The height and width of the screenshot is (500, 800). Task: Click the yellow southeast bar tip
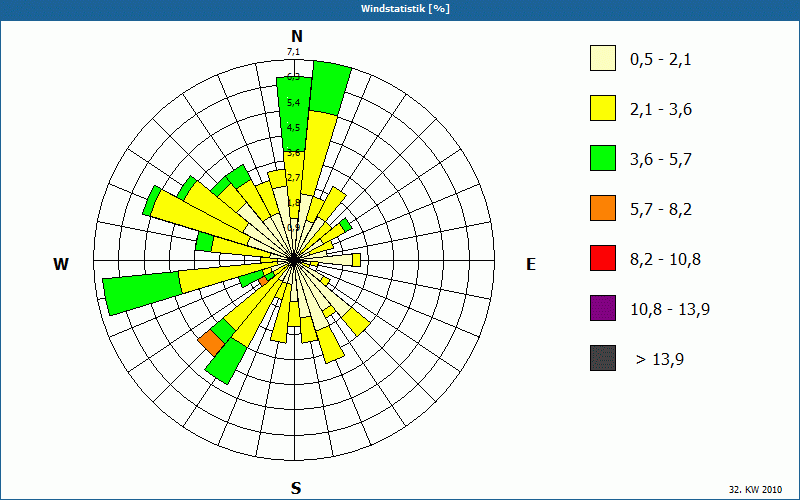pyautogui.click(x=356, y=322)
